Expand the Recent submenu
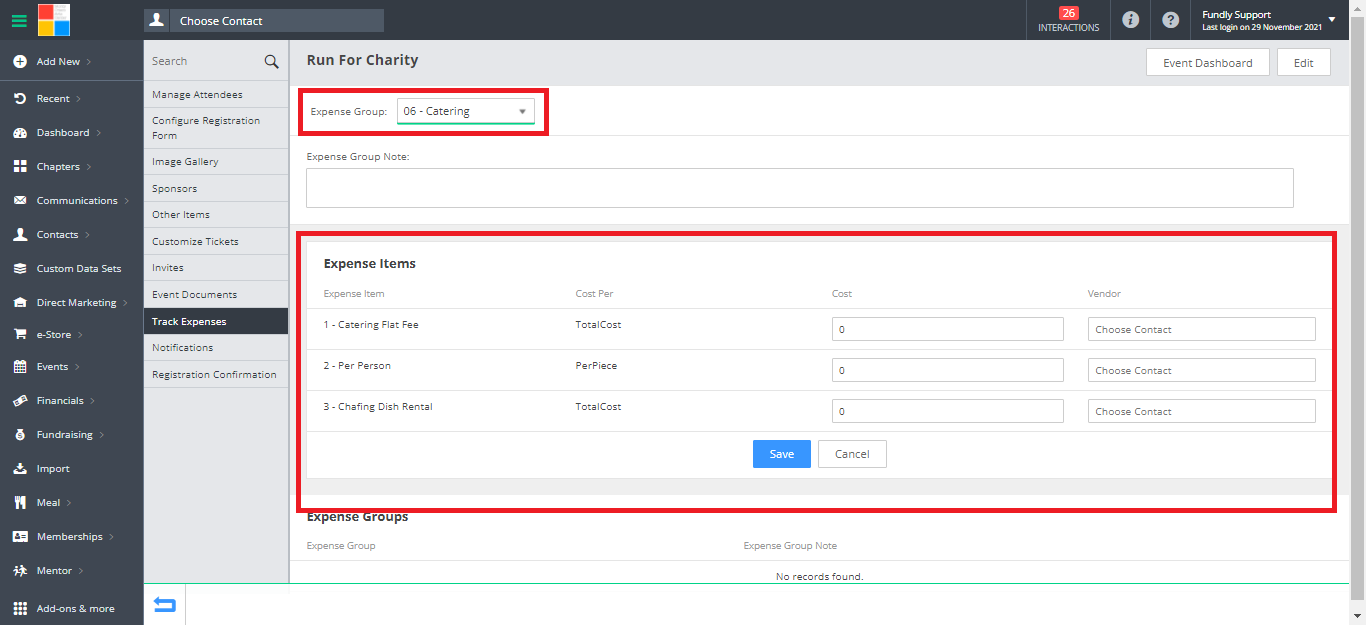Screen dimensions: 1370x625 (x=78, y=99)
